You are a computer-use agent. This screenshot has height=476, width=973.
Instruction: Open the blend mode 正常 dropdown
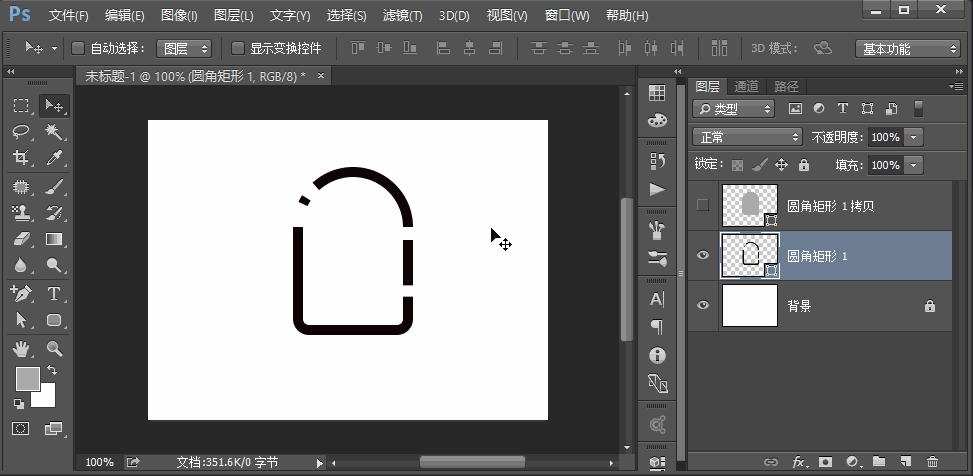(x=748, y=137)
